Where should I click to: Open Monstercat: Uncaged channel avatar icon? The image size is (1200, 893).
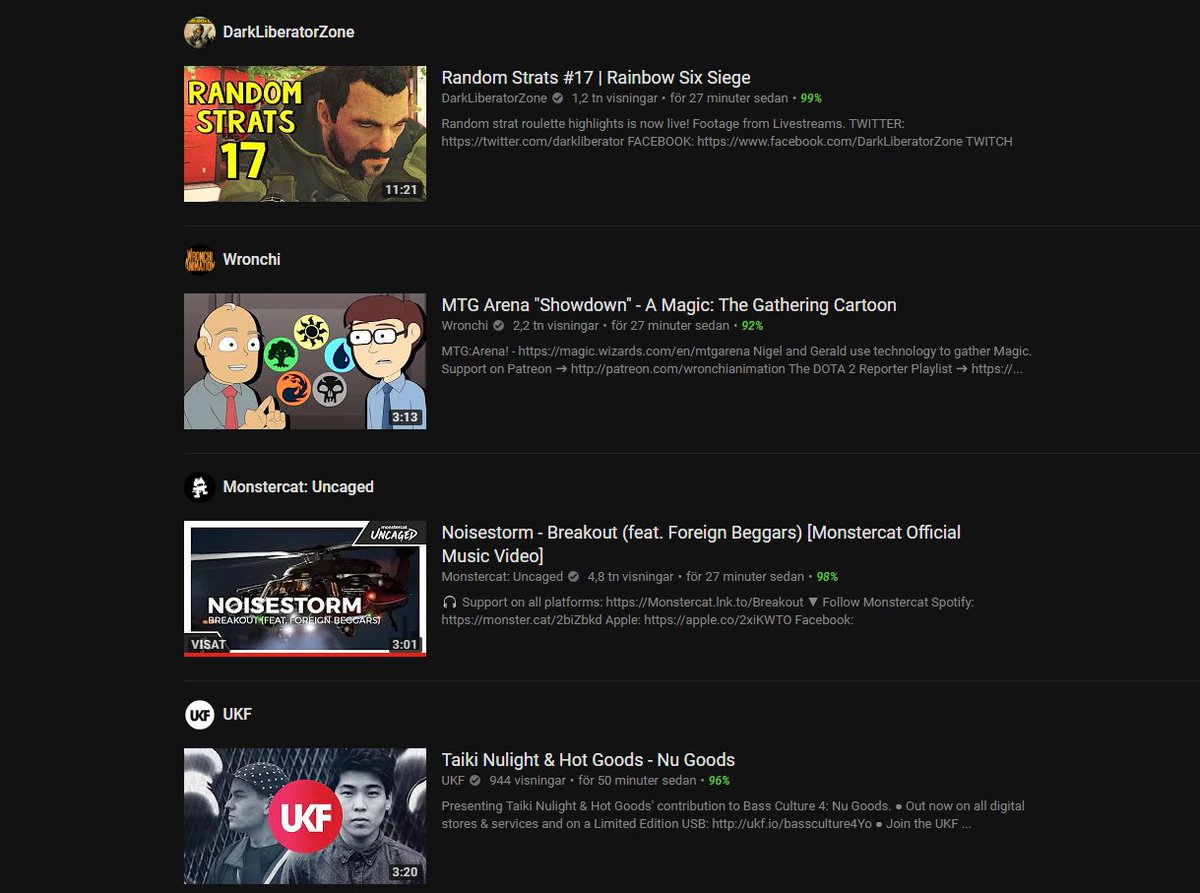[x=200, y=487]
